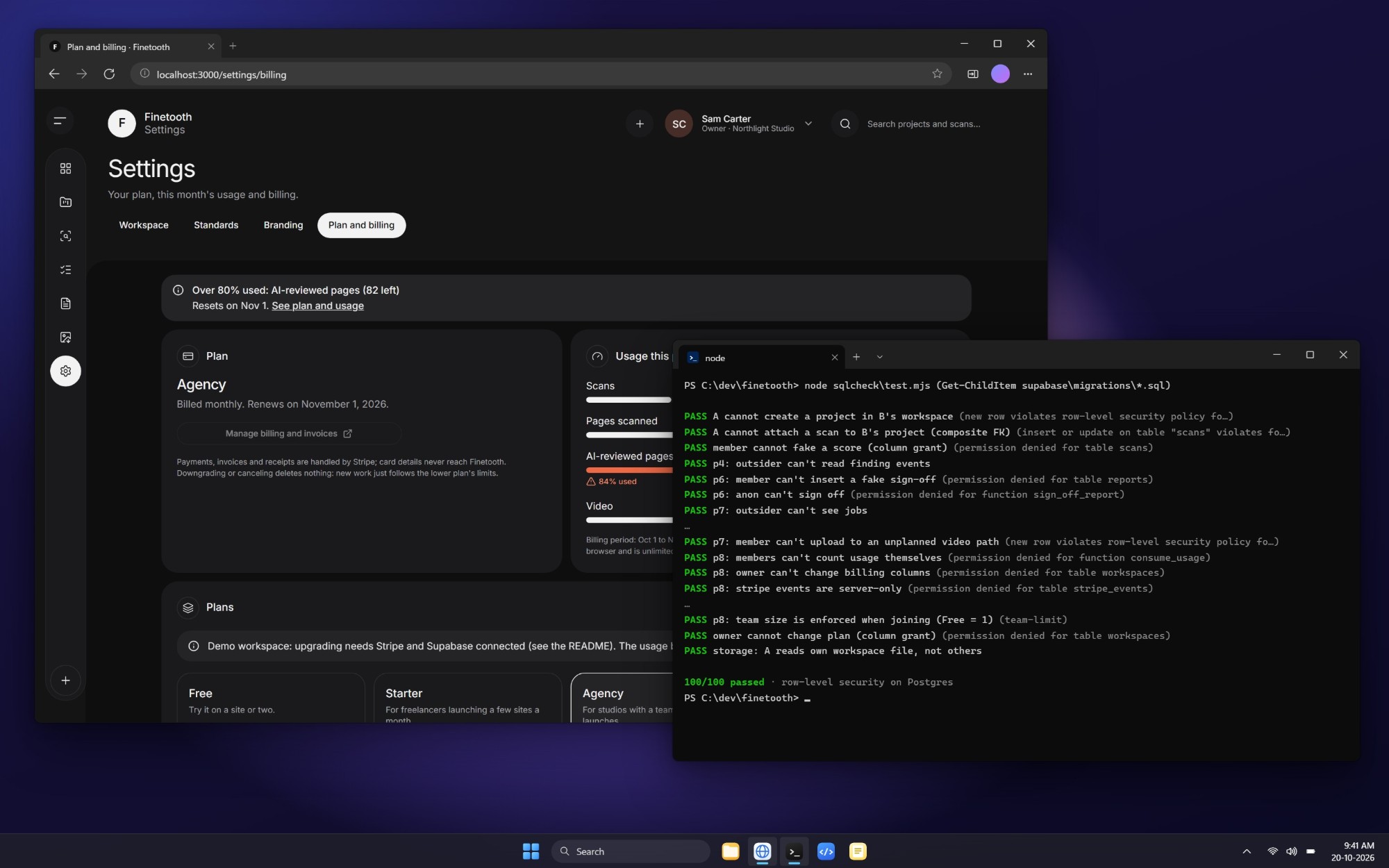The height and width of the screenshot is (868, 1389).
Task: Click the AI-reviewed pages usage bar
Action: [x=629, y=470]
